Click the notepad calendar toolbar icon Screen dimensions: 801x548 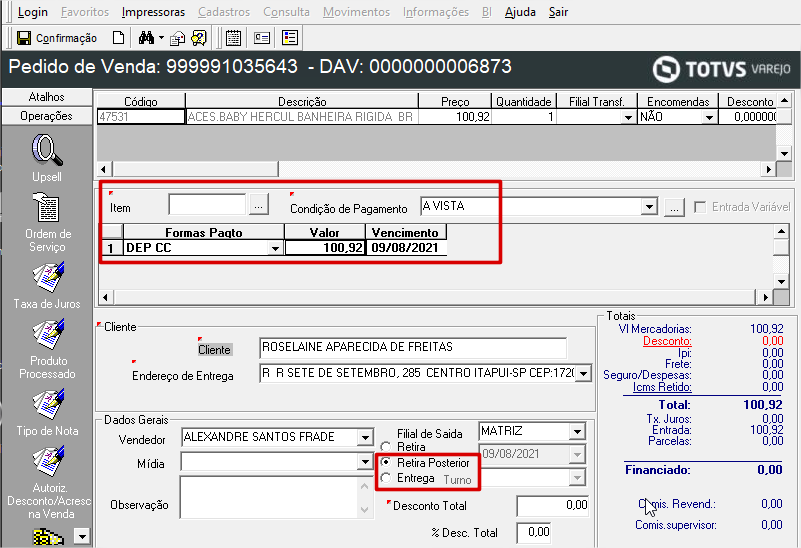[233, 38]
